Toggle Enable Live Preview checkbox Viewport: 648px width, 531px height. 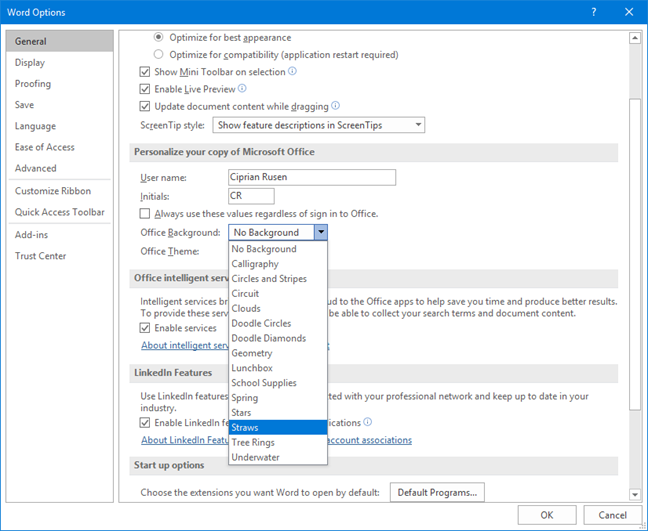coord(145,89)
